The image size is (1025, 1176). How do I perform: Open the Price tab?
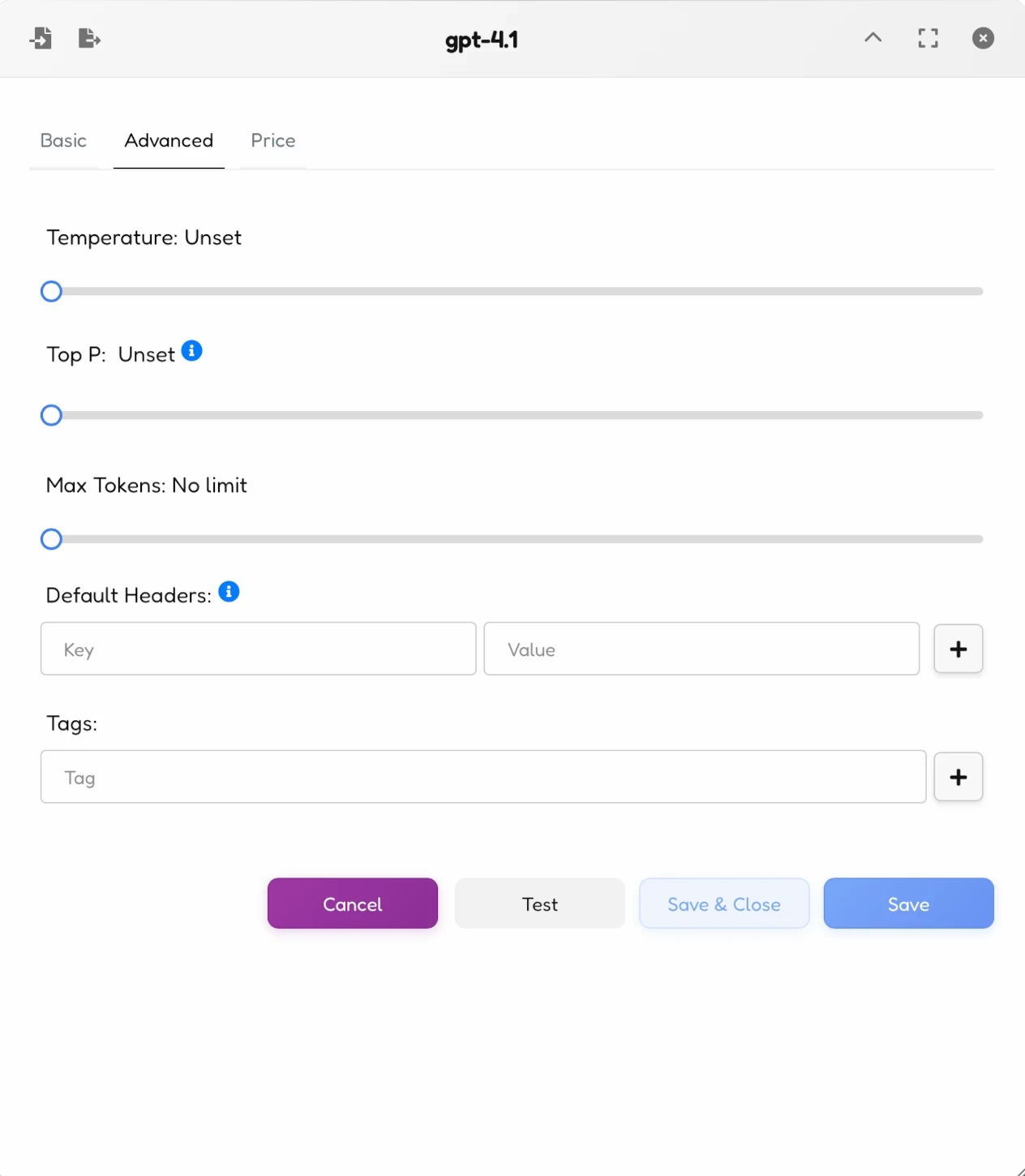[x=272, y=140]
